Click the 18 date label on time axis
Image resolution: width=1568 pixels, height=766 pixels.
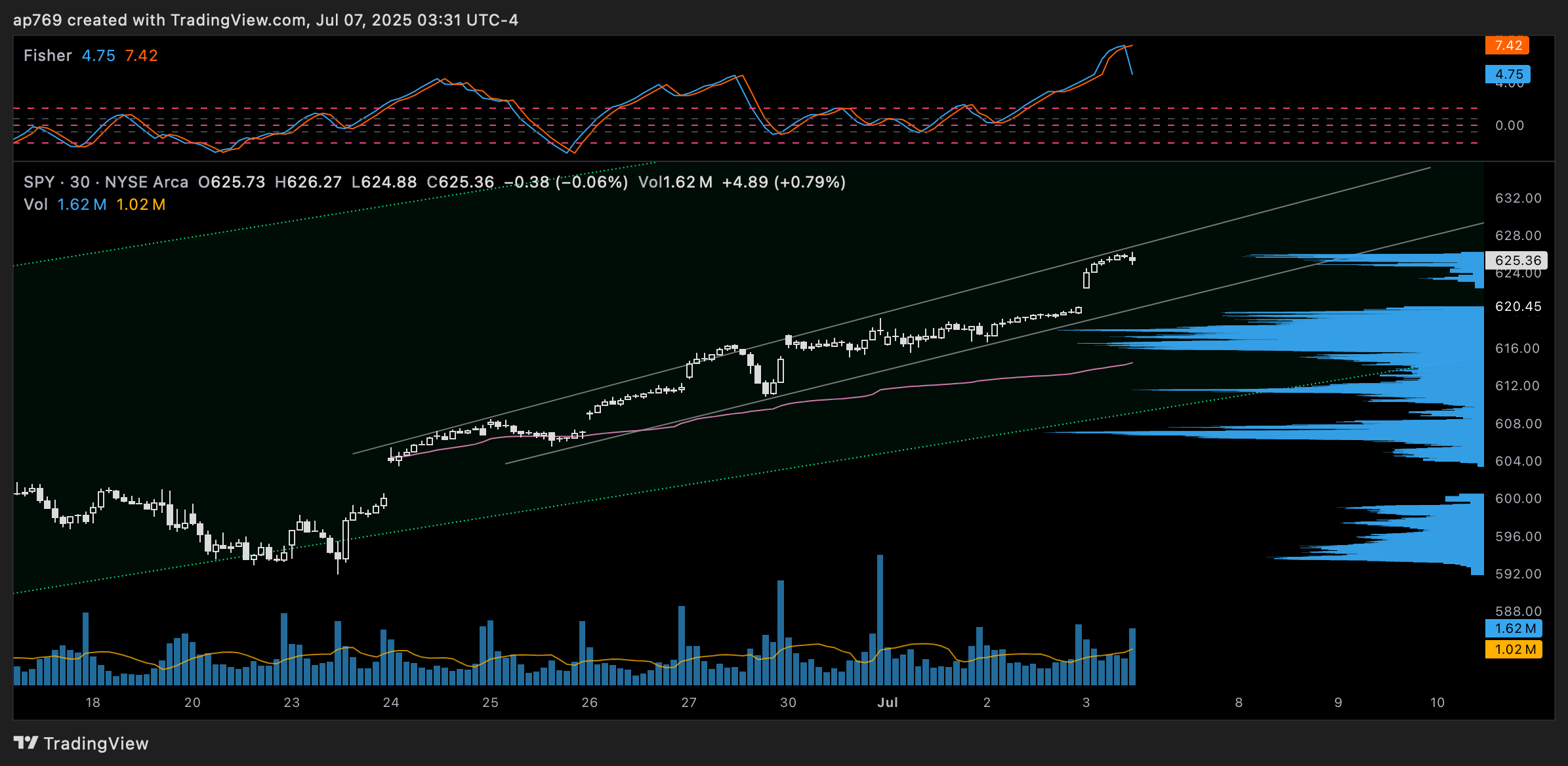coord(93,702)
